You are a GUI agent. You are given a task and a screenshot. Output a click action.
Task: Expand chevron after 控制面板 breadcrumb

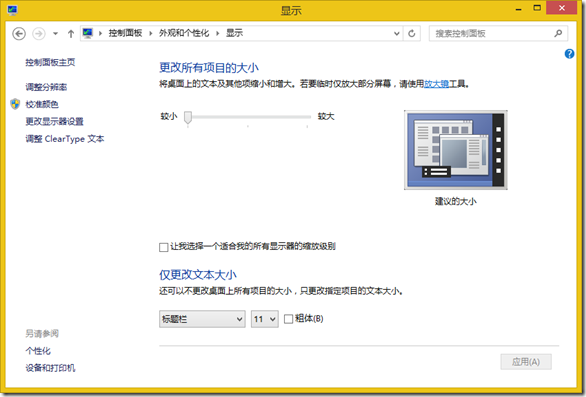[151, 33]
